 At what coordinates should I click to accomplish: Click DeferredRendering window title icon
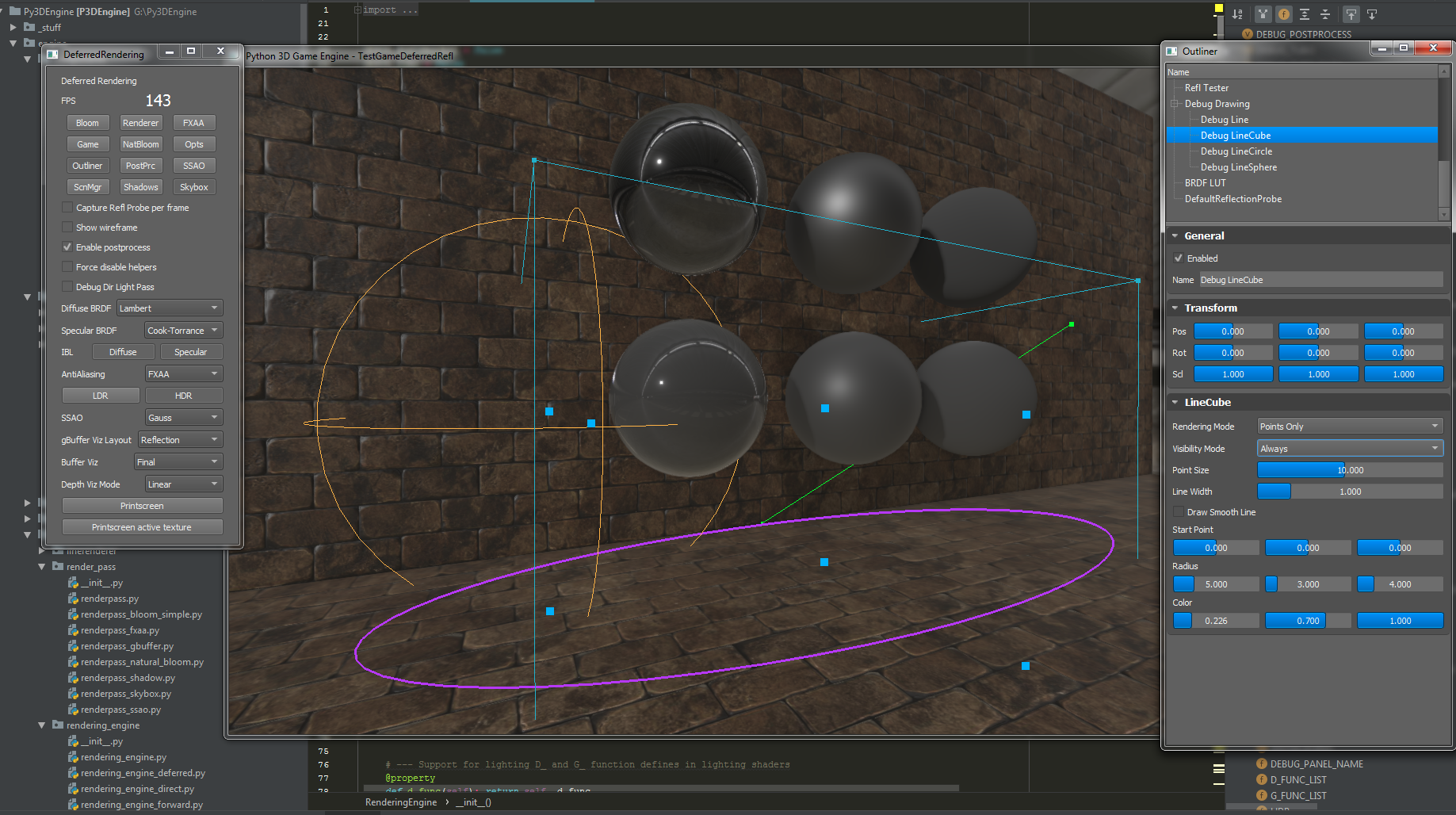(x=53, y=54)
